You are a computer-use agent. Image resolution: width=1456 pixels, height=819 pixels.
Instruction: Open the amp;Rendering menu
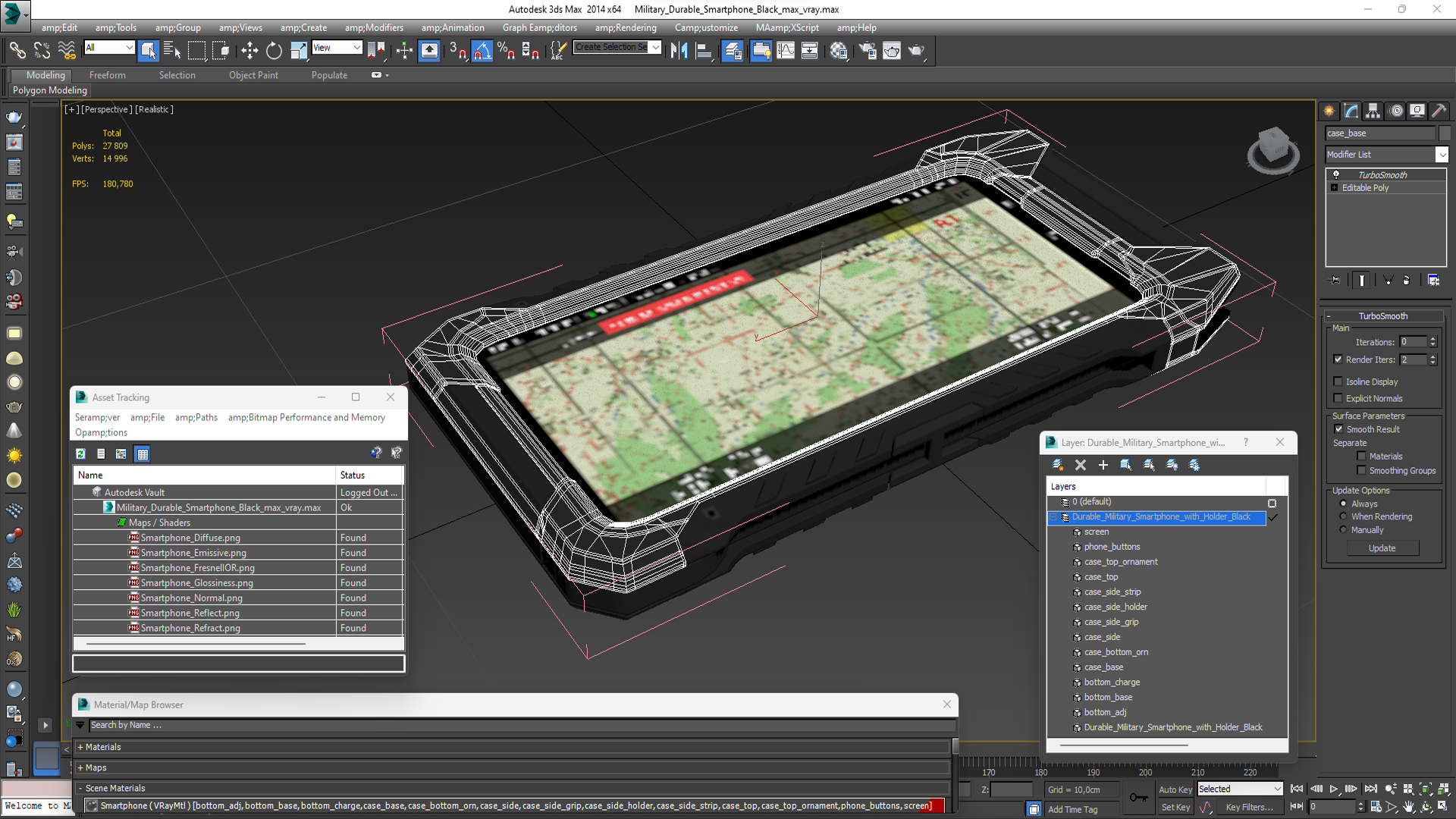tap(626, 27)
